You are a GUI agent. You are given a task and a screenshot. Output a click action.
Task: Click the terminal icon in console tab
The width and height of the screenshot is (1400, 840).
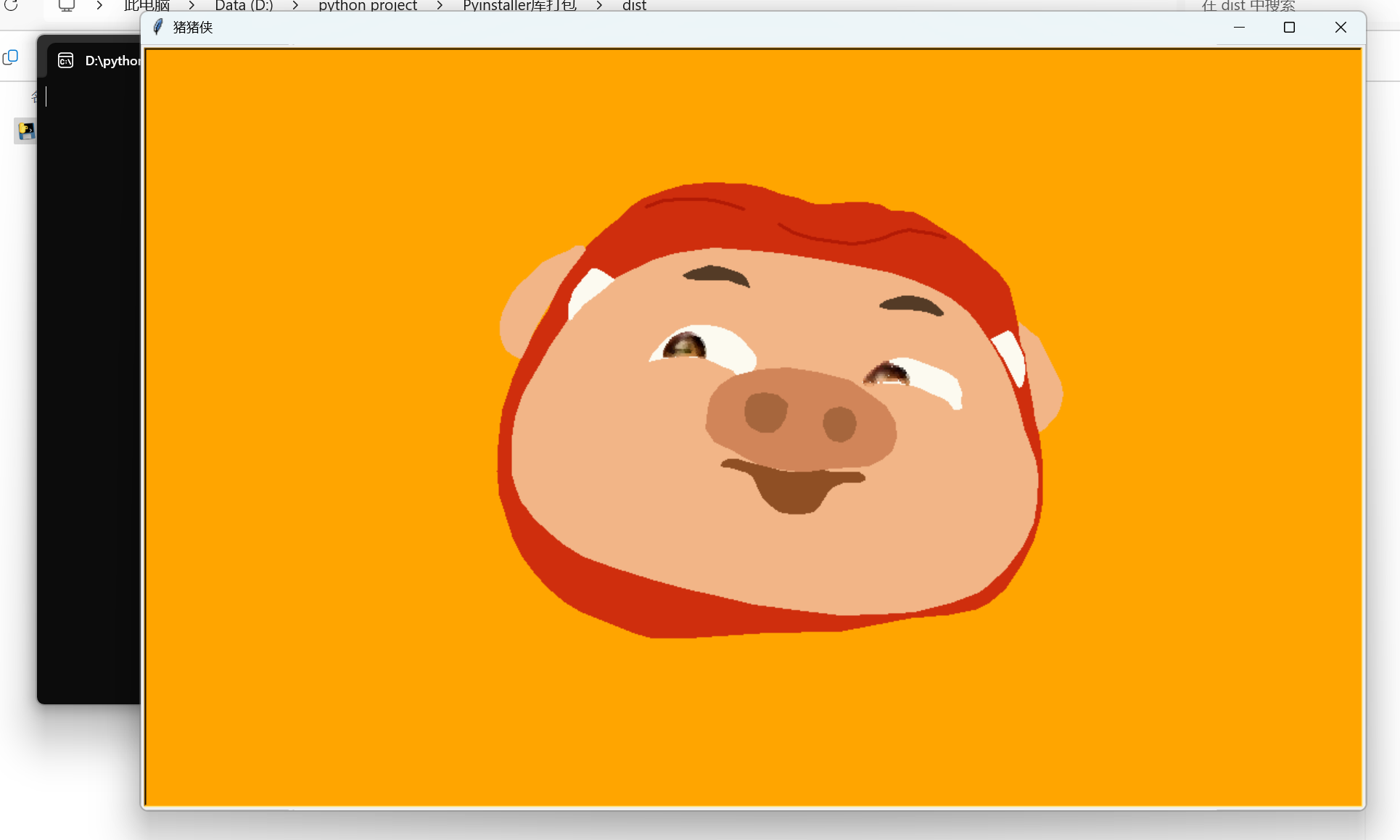[x=66, y=60]
